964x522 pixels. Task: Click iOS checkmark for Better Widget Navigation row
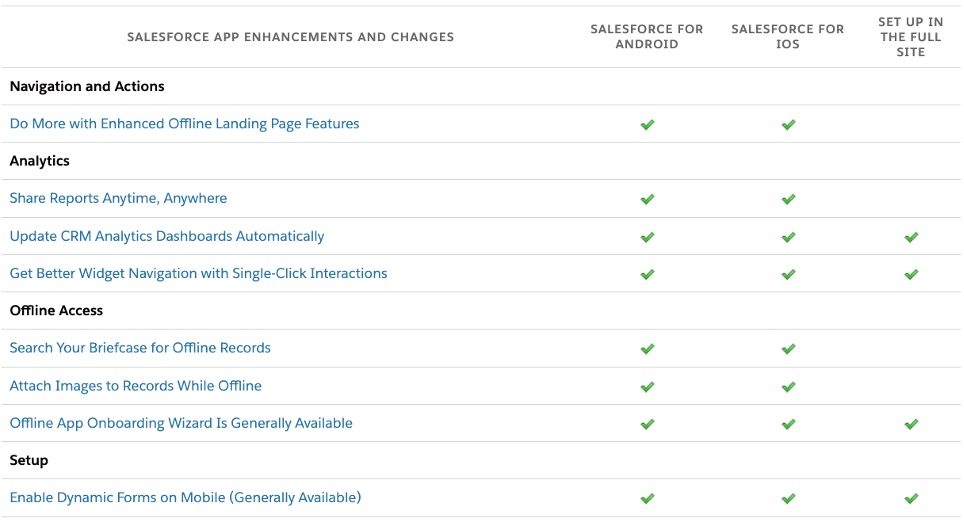pyautogui.click(x=789, y=274)
